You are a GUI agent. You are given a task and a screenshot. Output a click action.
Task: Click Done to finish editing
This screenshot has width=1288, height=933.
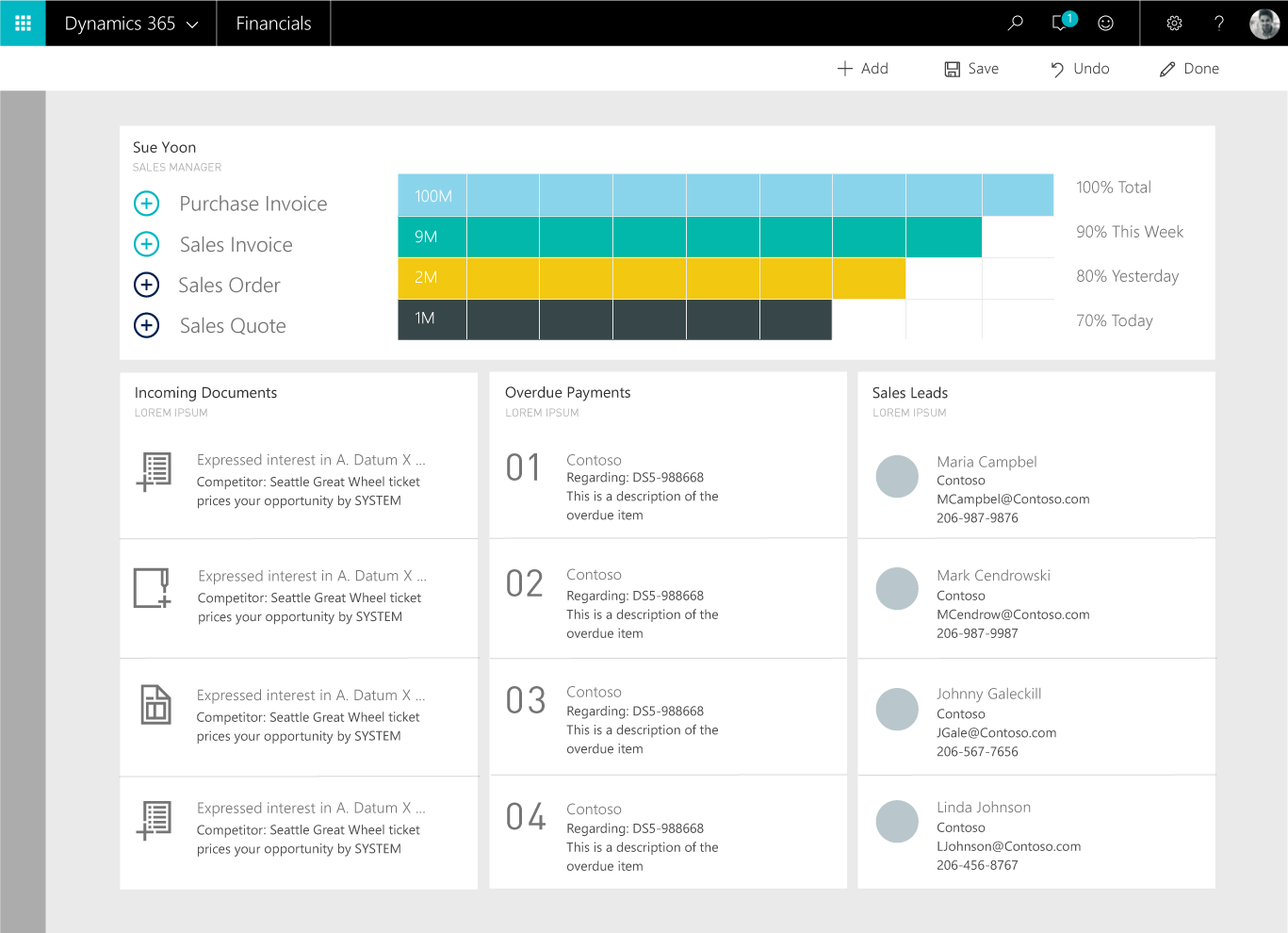[x=1189, y=69]
